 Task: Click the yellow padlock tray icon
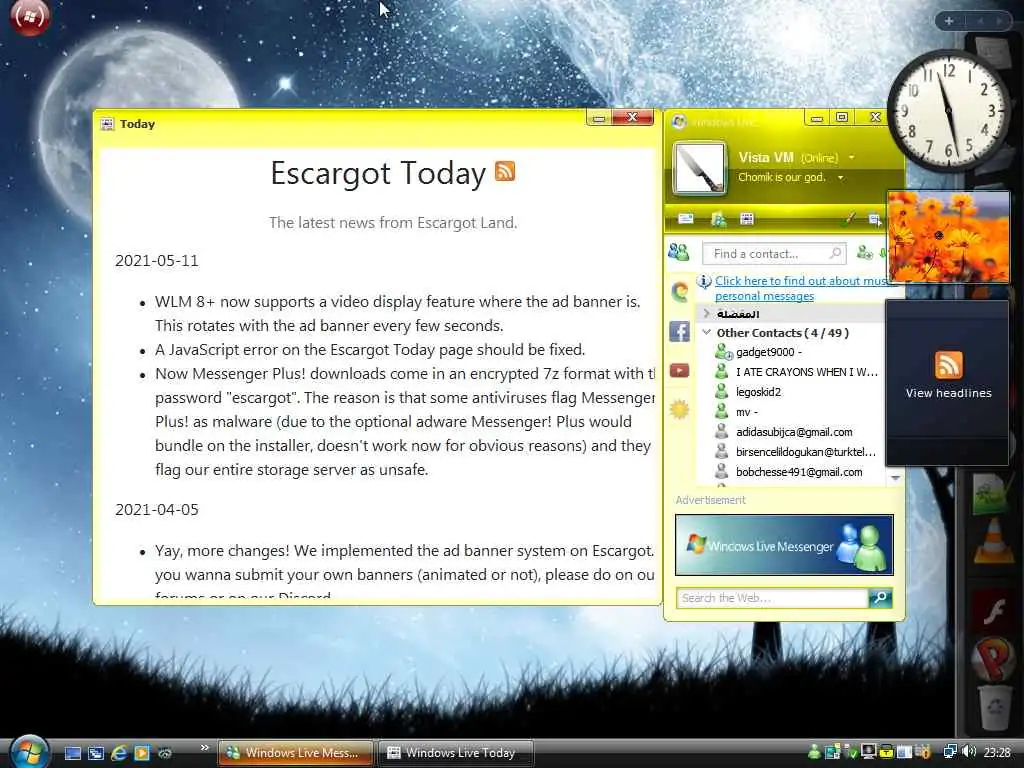pyautogui.click(x=886, y=752)
